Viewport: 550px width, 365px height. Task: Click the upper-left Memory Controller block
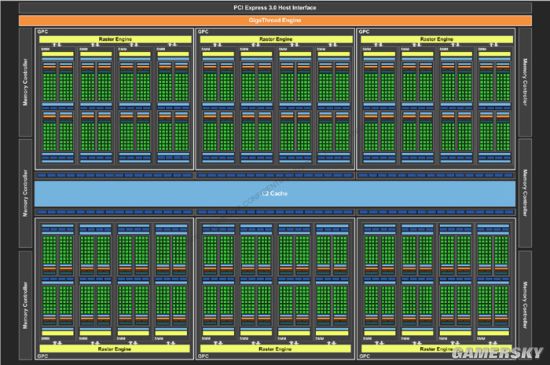25,82
